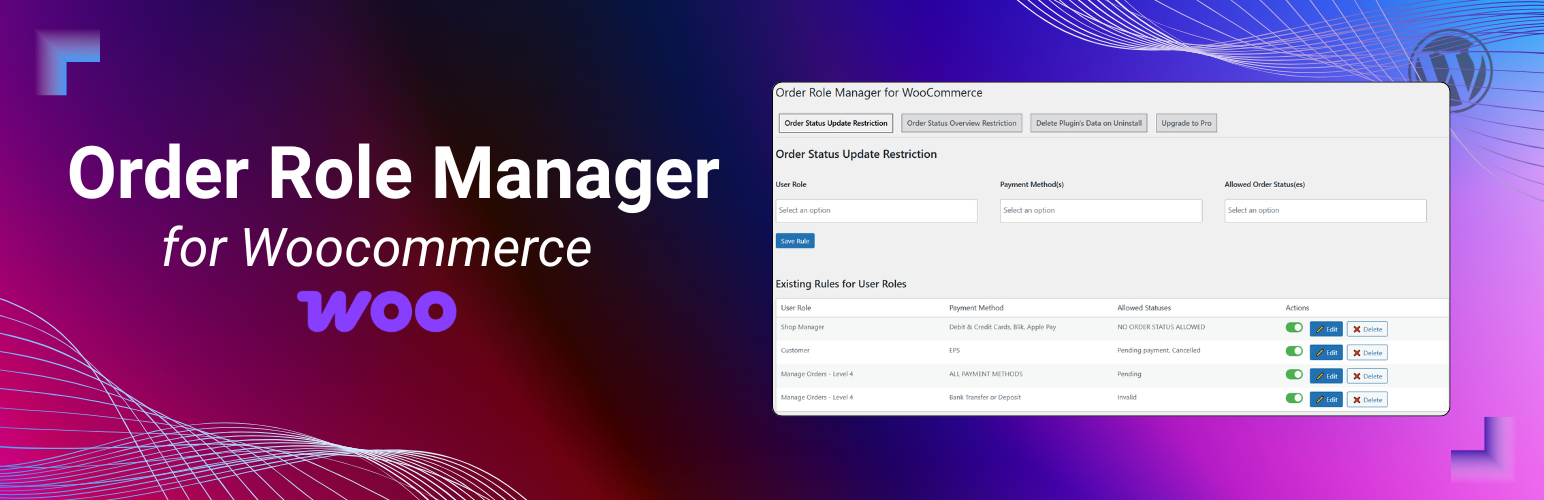The height and width of the screenshot is (500, 1544).
Task: Click the Save Rule button
Action: pos(796,241)
